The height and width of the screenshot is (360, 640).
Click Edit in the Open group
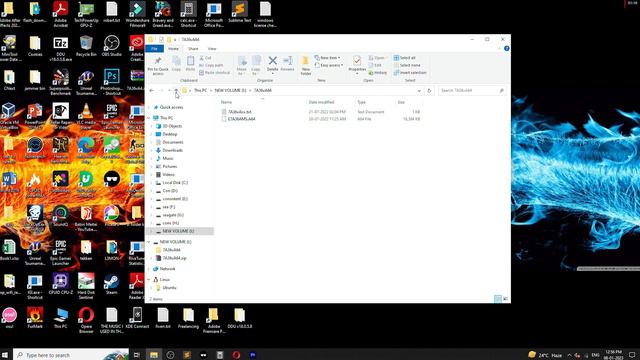pos(375,65)
